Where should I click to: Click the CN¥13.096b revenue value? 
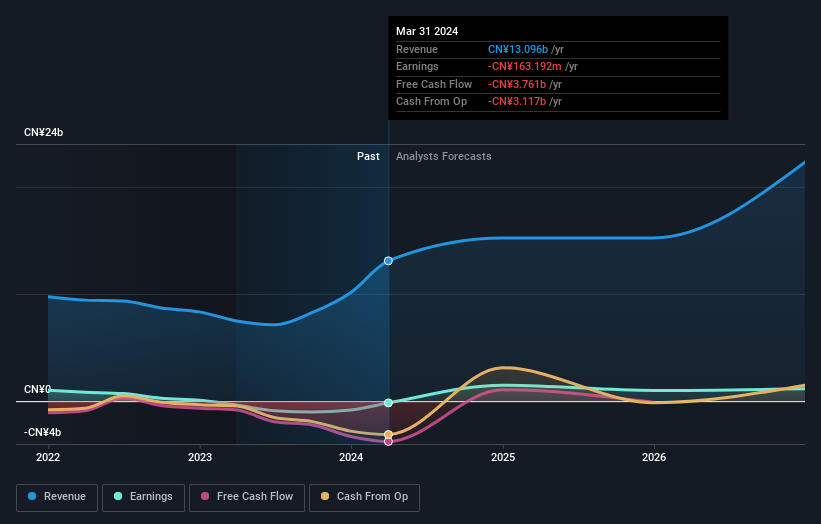[x=518, y=49]
